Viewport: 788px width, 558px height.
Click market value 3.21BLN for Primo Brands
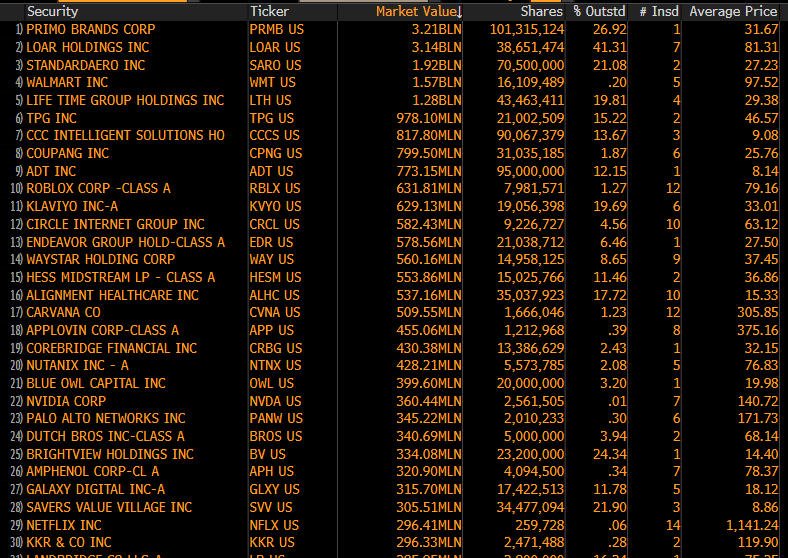pos(436,29)
